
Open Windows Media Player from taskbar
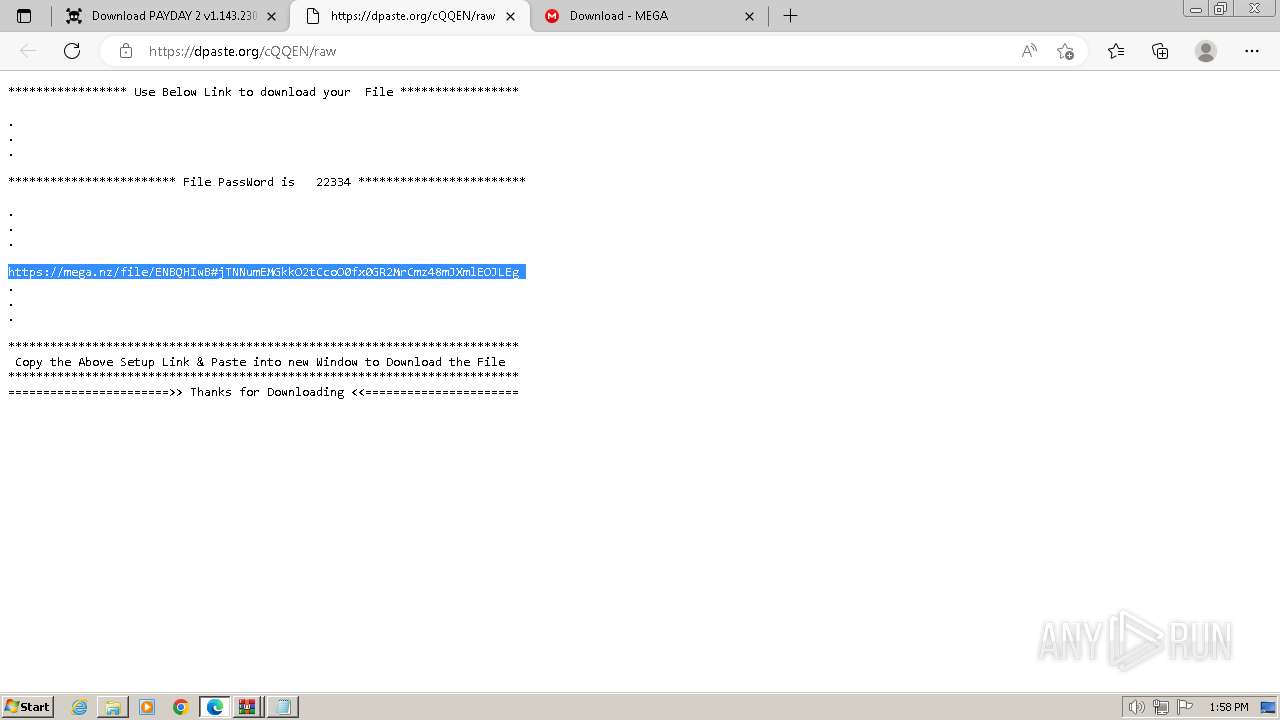147,707
